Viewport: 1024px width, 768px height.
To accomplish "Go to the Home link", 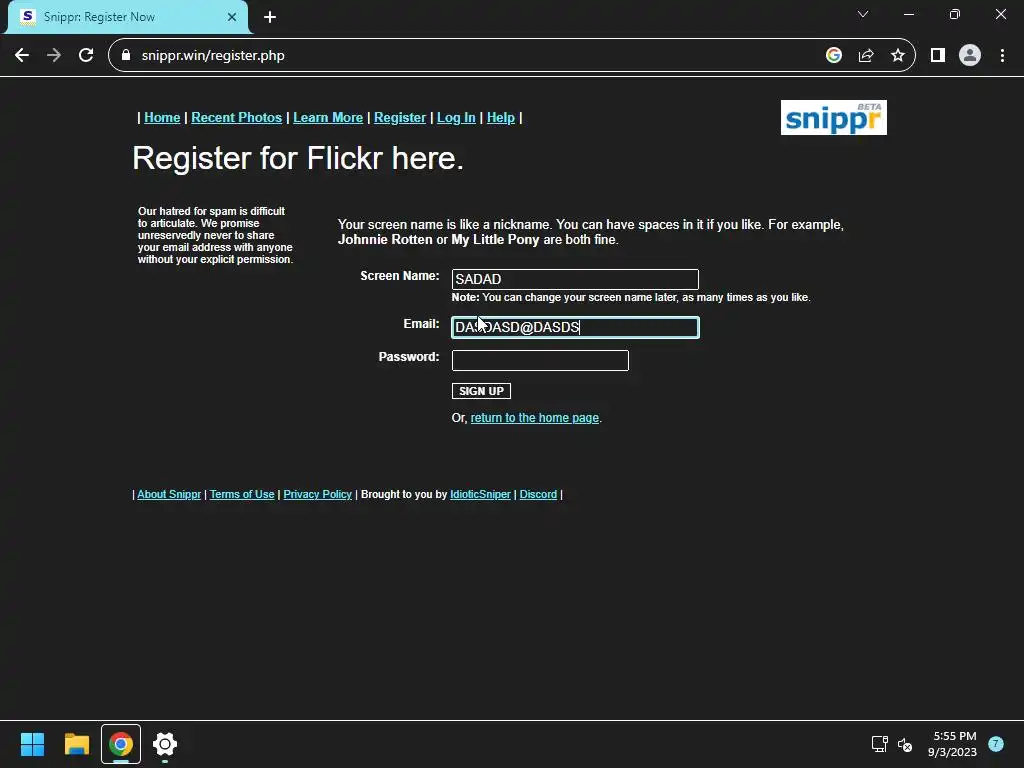I will [162, 118].
